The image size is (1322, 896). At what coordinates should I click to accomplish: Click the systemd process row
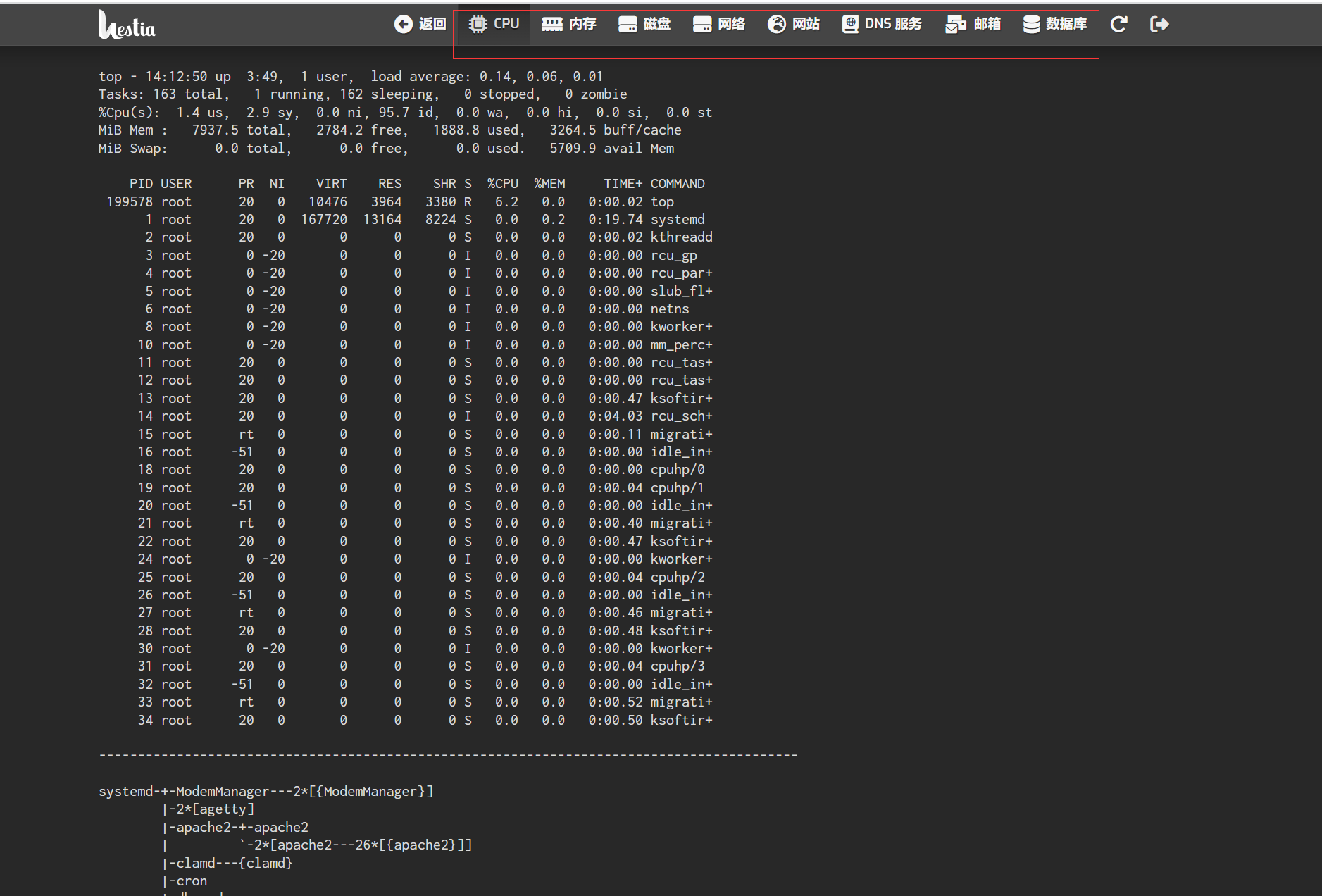405,220
